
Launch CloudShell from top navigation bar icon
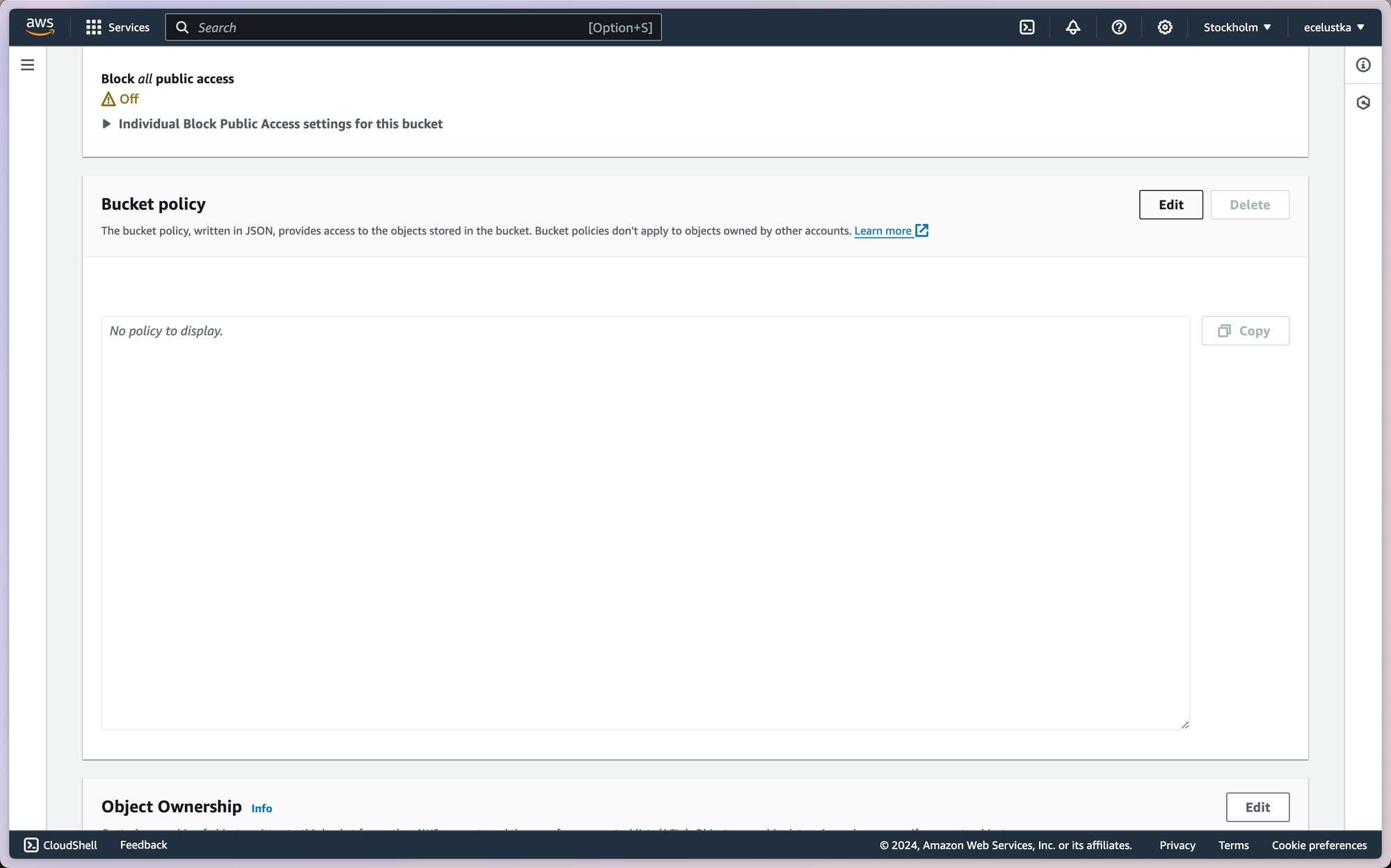(1027, 27)
